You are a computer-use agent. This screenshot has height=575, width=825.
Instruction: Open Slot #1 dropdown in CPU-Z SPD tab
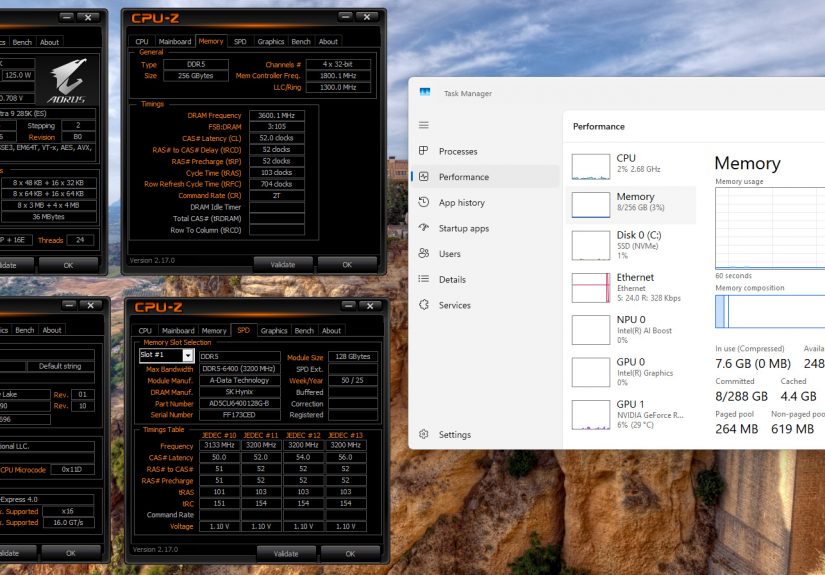click(x=187, y=356)
